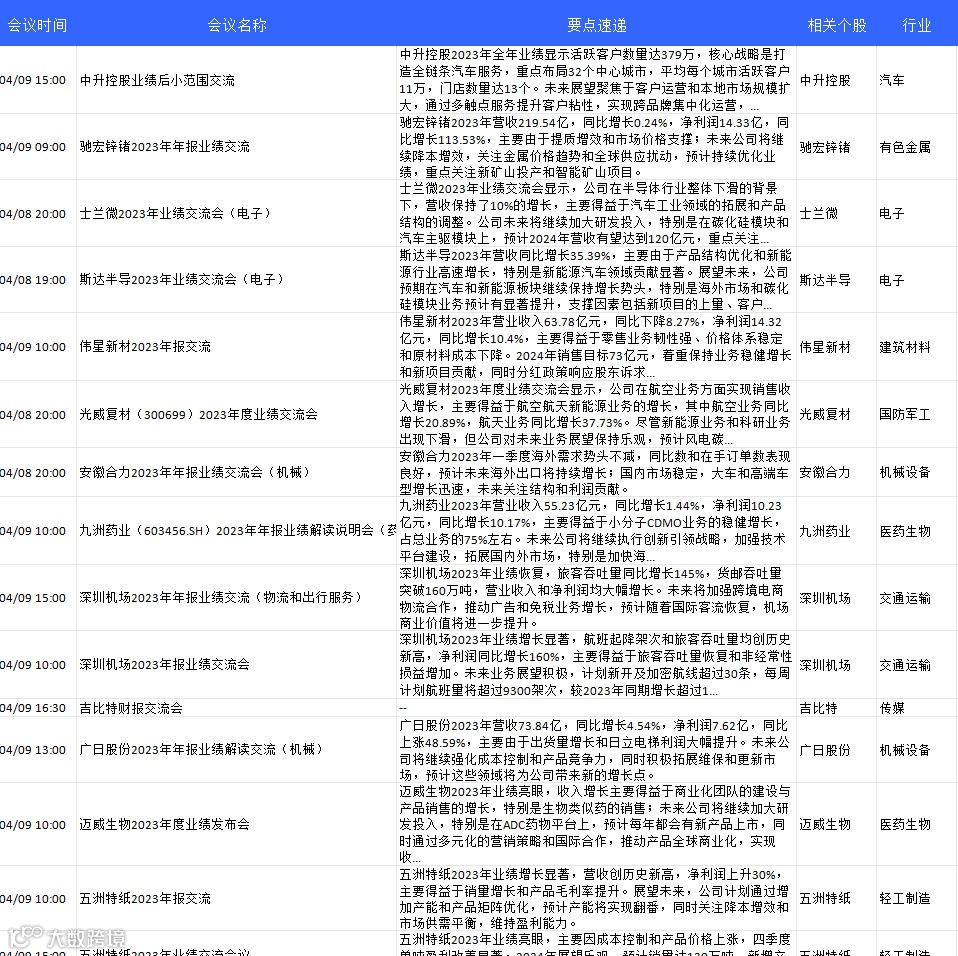Click stock cell 光威复材

tap(825, 414)
